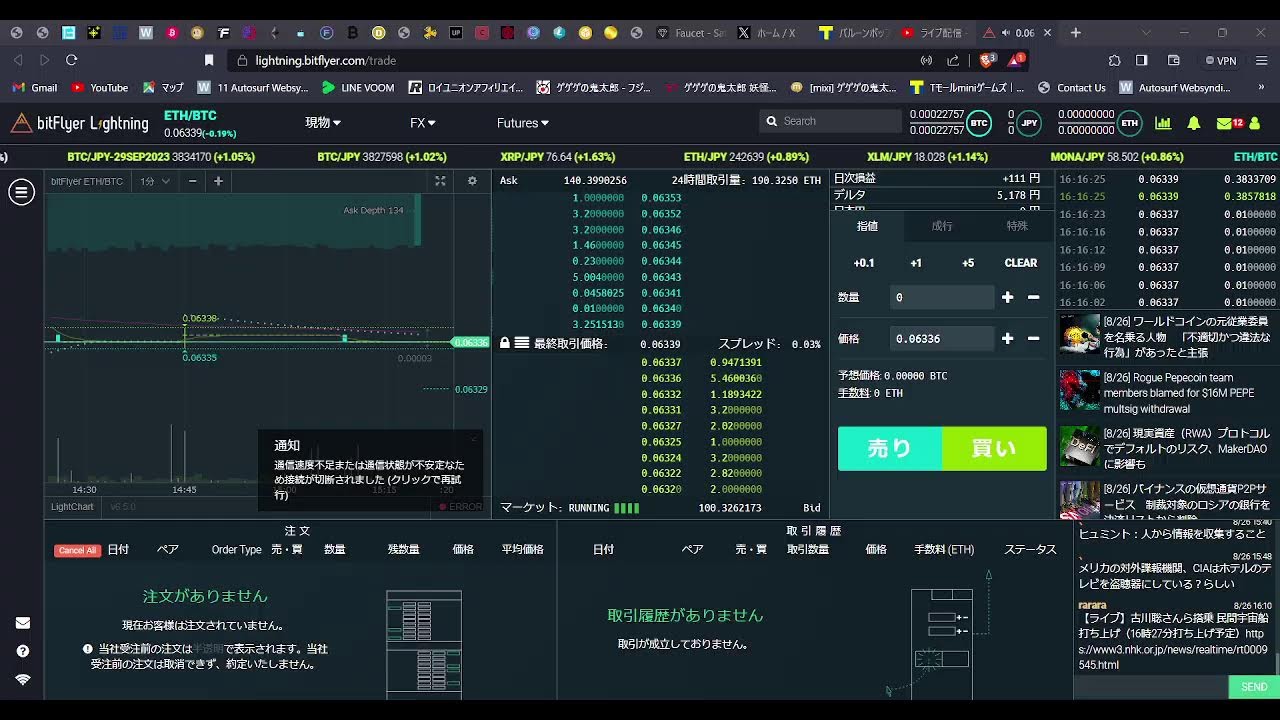Open help question mark in sidebar
1280x720 pixels.
[23, 651]
